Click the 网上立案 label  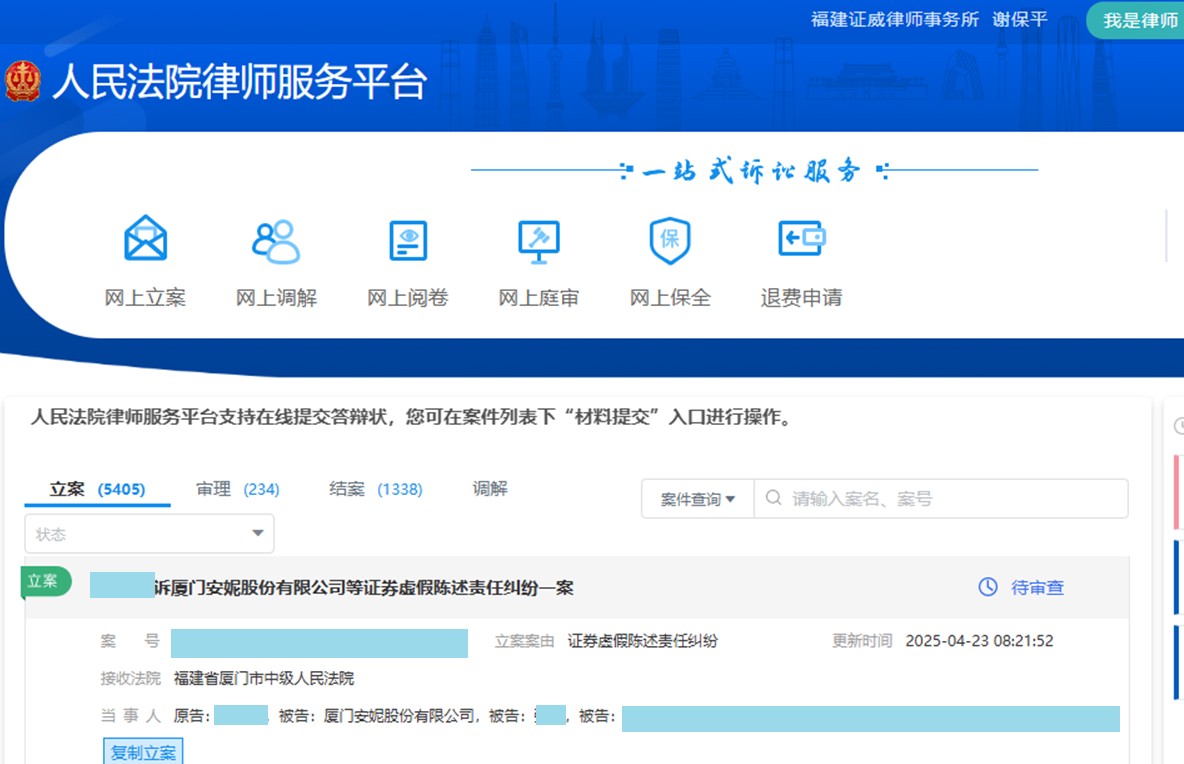(145, 297)
